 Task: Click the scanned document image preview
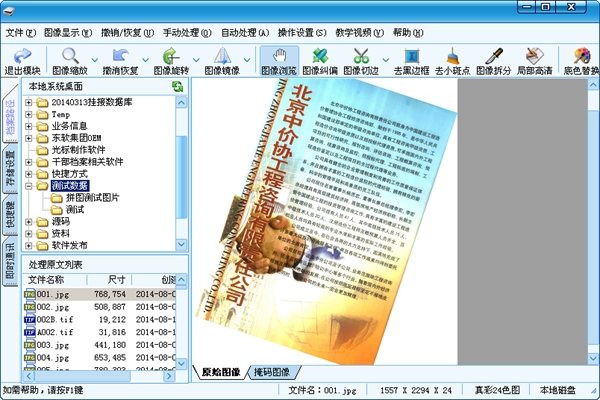(324, 221)
